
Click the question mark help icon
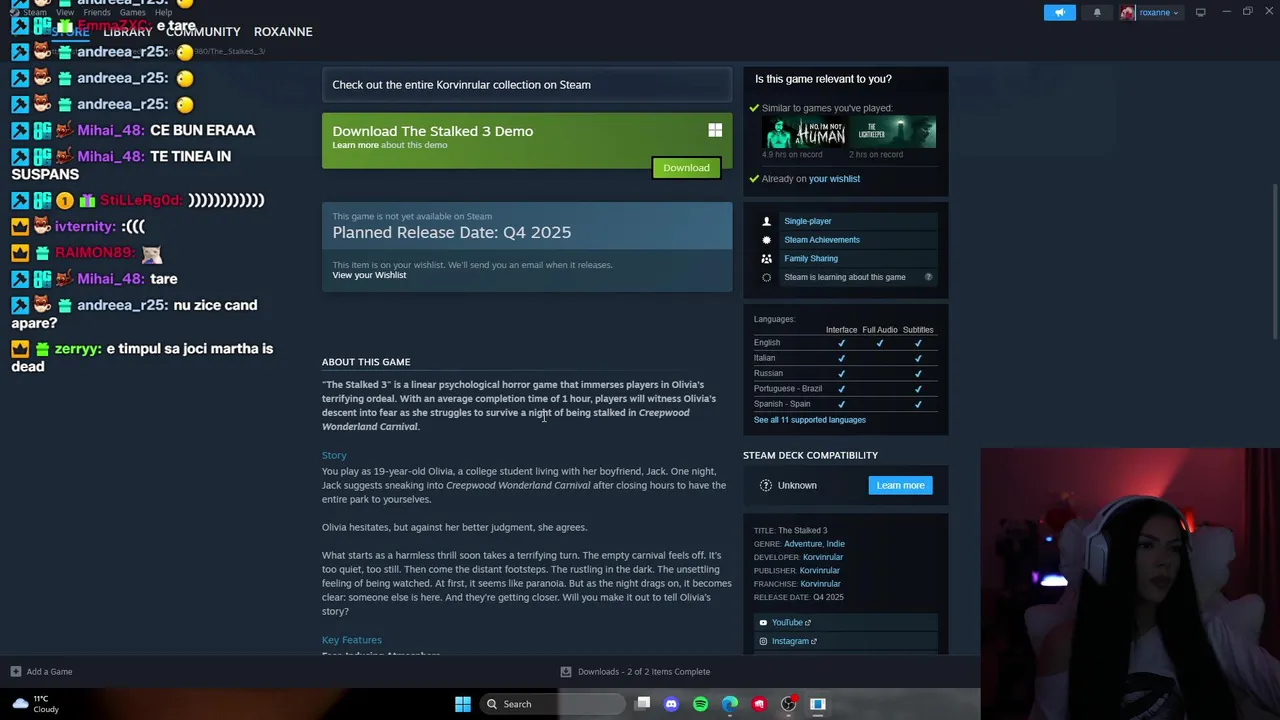pos(928,277)
